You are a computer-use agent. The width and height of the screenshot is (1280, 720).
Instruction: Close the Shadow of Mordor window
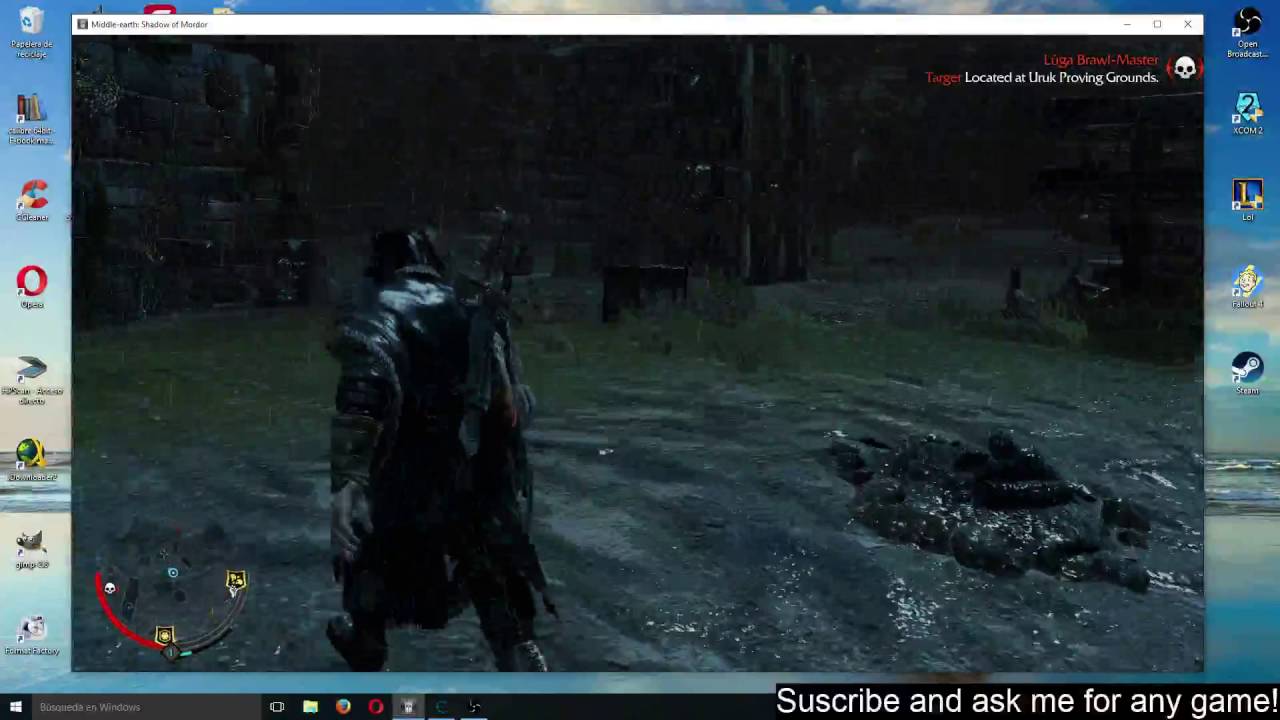[x=1188, y=24]
